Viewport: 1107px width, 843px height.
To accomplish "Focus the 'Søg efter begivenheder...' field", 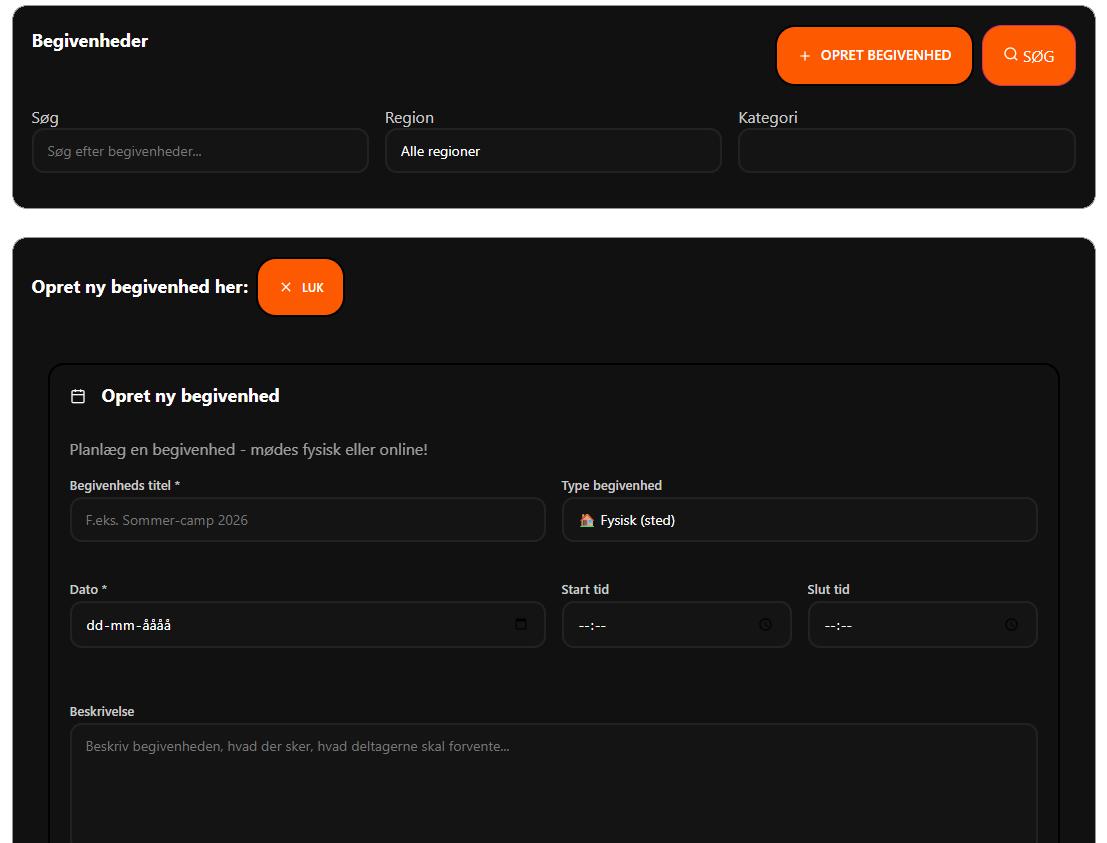I will tap(201, 151).
